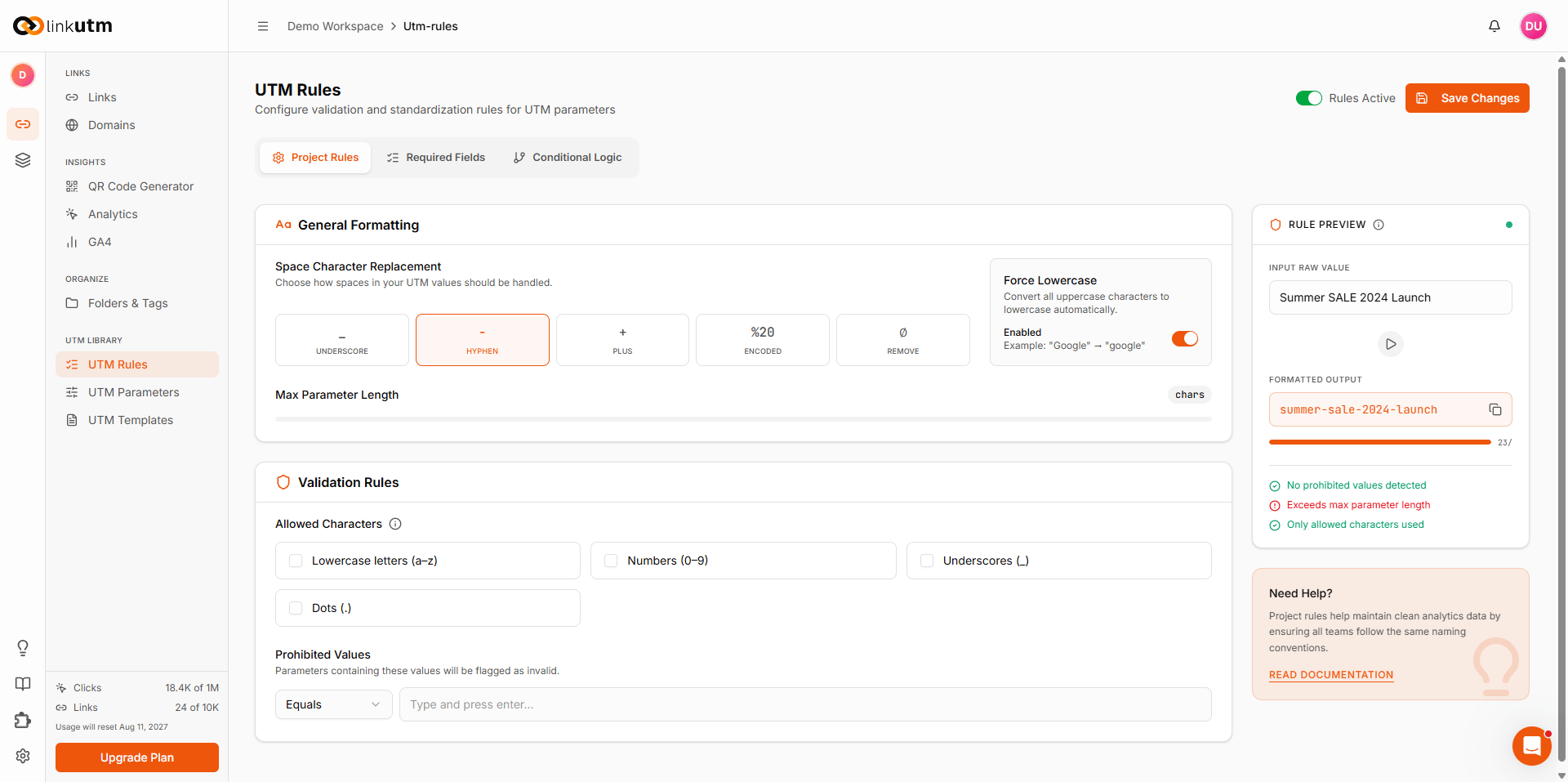The image size is (1568, 782).
Task: Go to Demo Workspace breadcrumb
Action: pyautogui.click(x=335, y=26)
